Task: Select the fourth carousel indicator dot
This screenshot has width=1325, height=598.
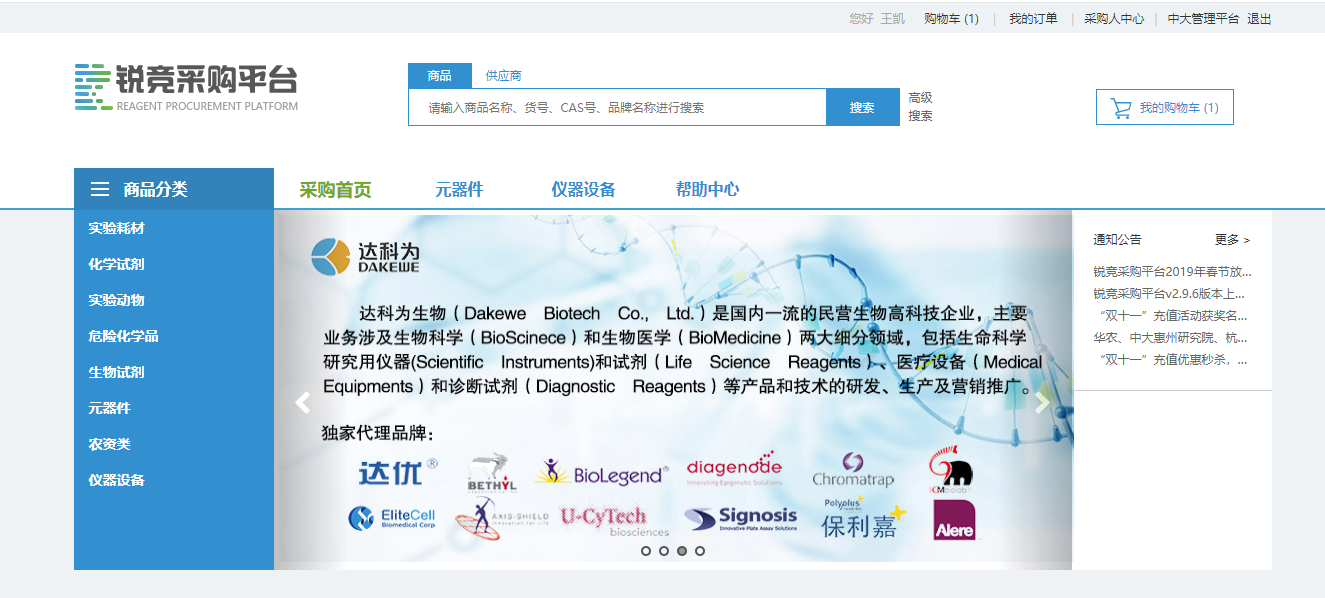Action: (x=700, y=551)
